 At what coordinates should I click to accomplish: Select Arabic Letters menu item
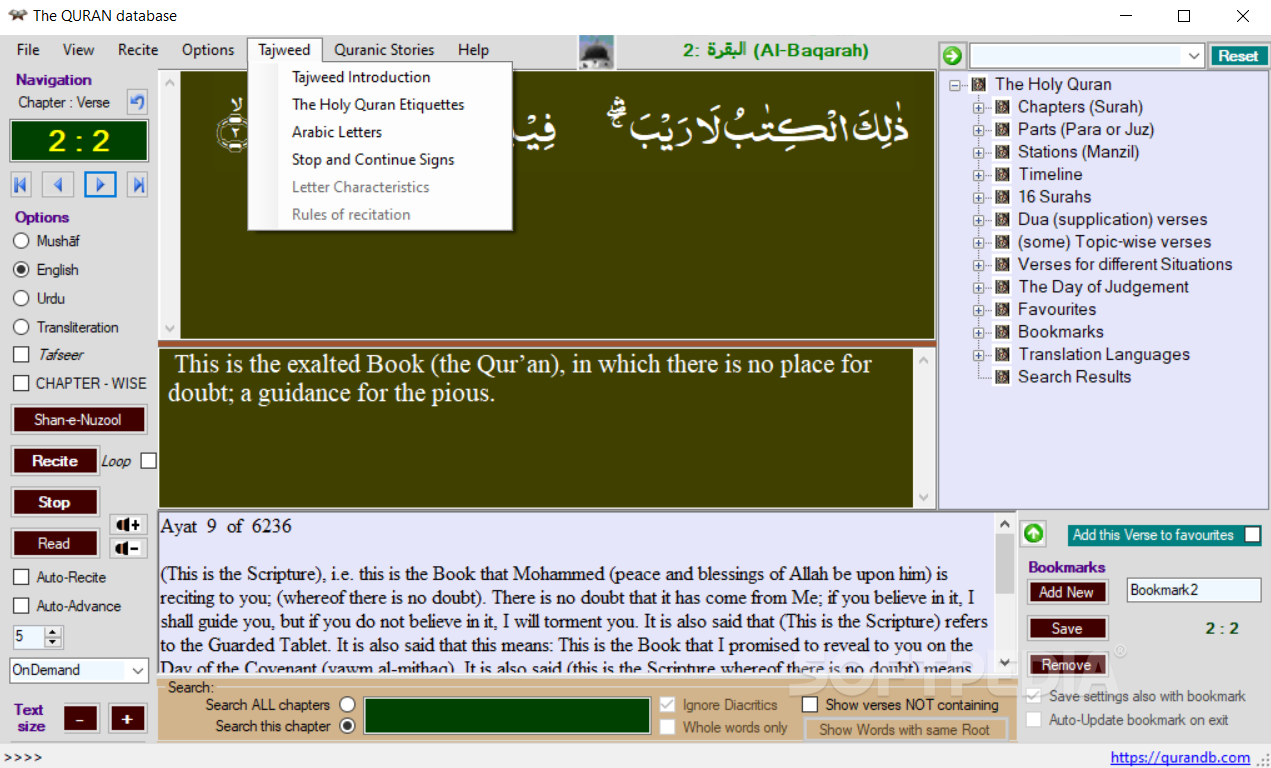coord(337,132)
